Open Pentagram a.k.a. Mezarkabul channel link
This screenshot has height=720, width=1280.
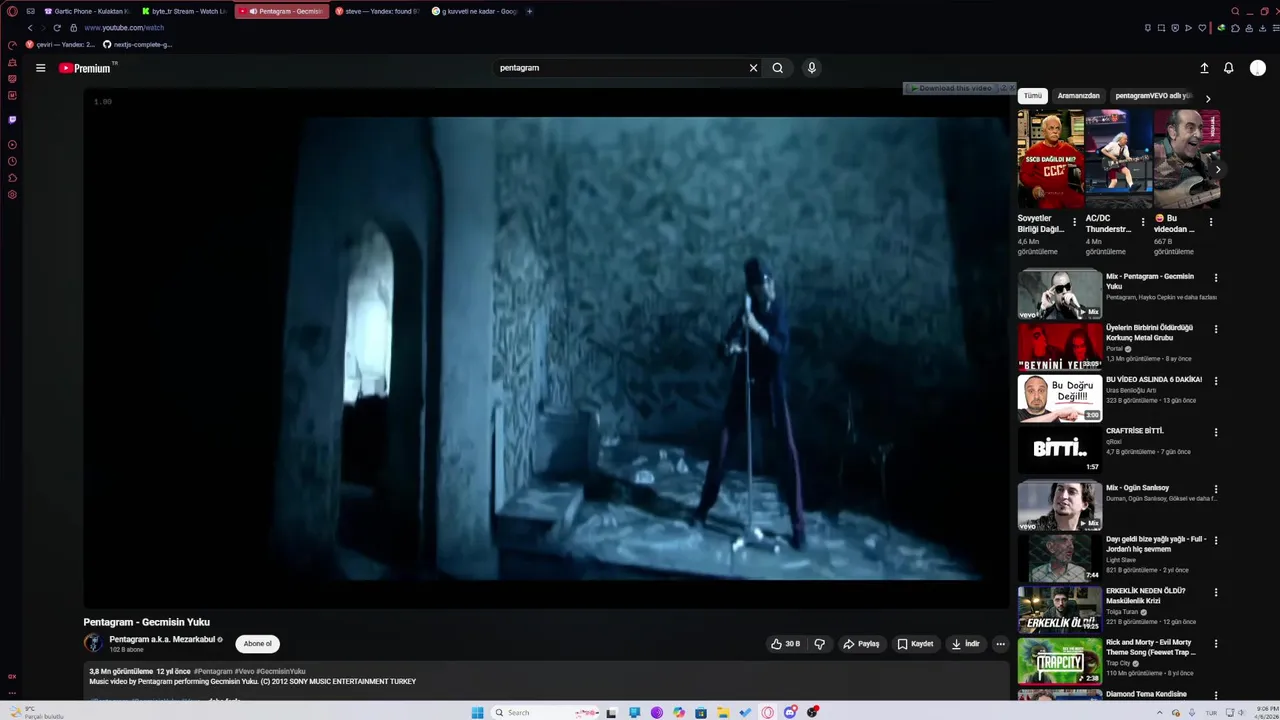point(163,639)
